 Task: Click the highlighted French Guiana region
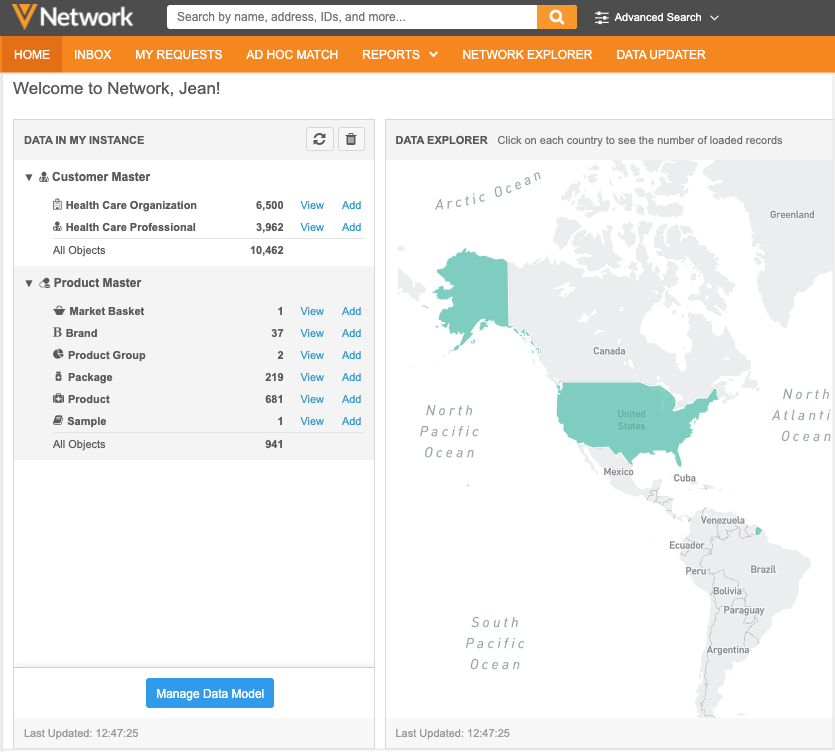pyautogui.click(x=759, y=530)
